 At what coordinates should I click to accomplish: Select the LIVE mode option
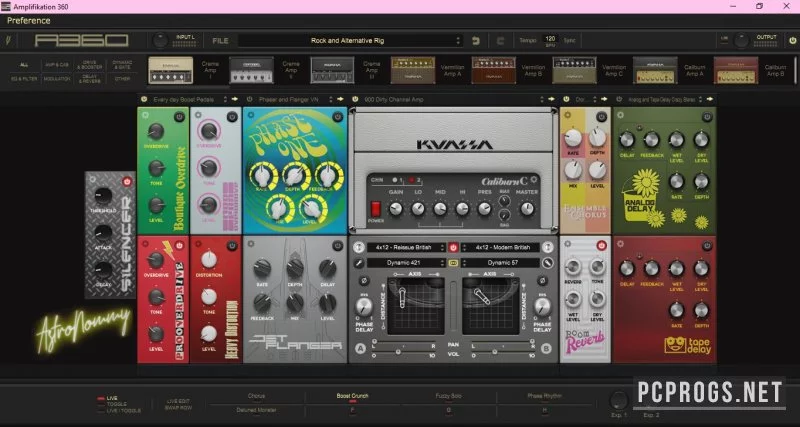coord(107,398)
